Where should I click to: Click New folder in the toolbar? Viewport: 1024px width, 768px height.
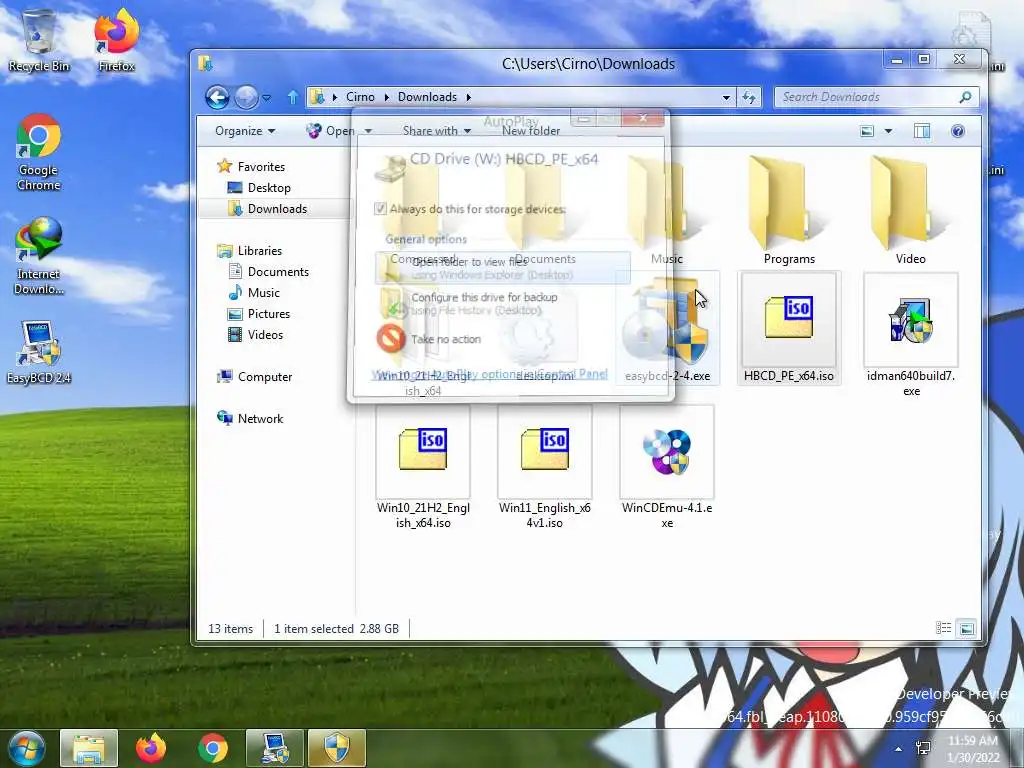531,131
